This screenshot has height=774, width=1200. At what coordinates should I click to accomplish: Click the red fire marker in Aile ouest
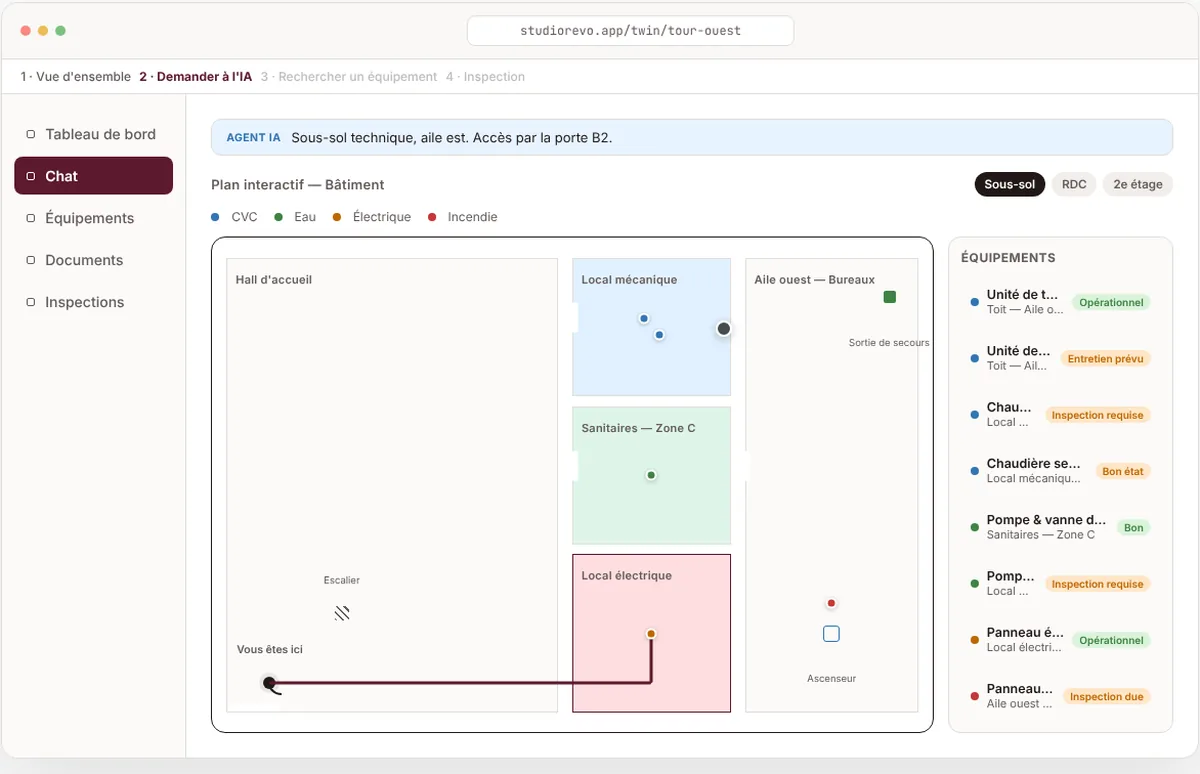pyautogui.click(x=831, y=603)
